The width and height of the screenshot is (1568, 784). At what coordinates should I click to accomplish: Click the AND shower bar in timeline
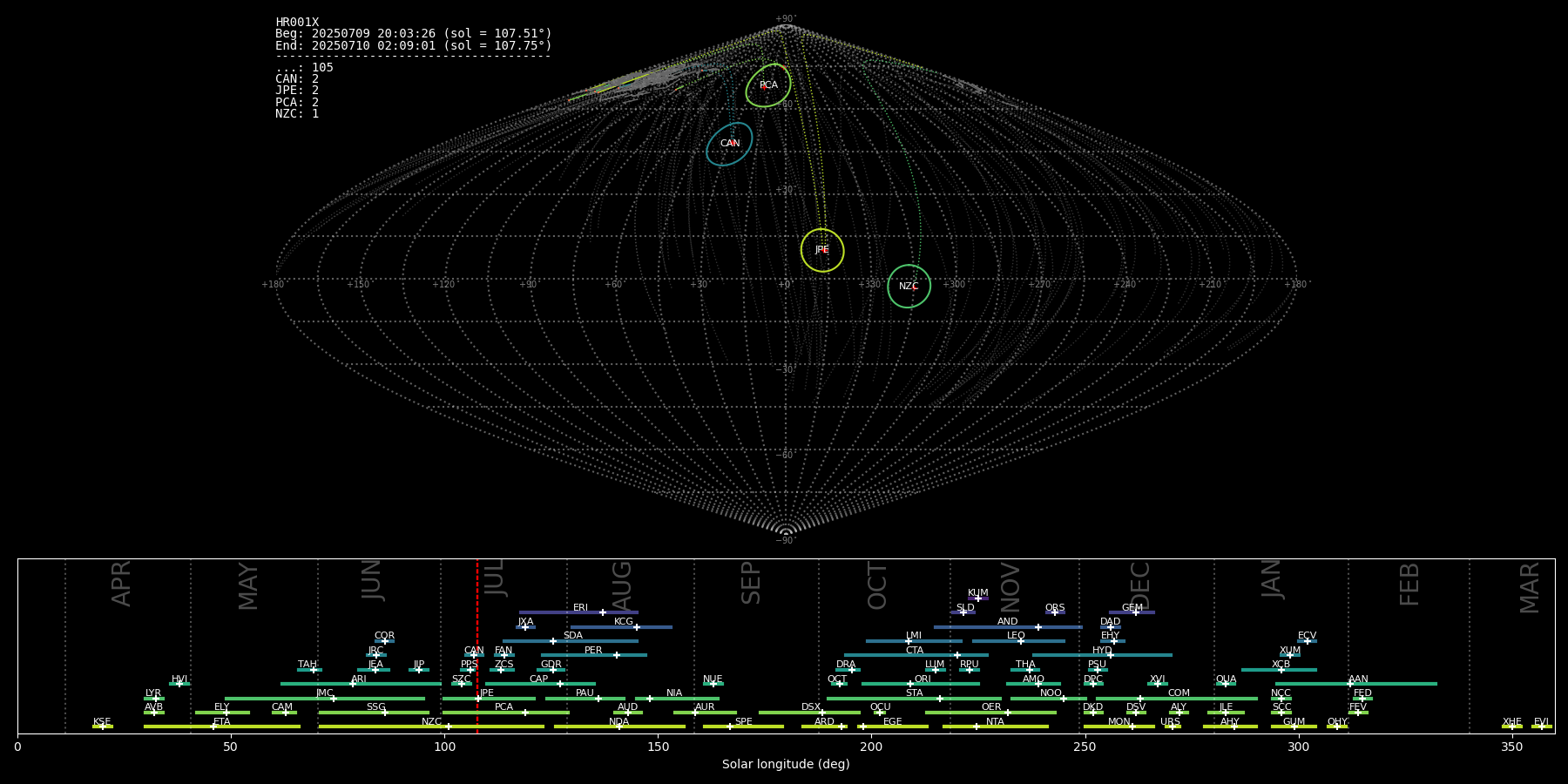coord(1008,627)
